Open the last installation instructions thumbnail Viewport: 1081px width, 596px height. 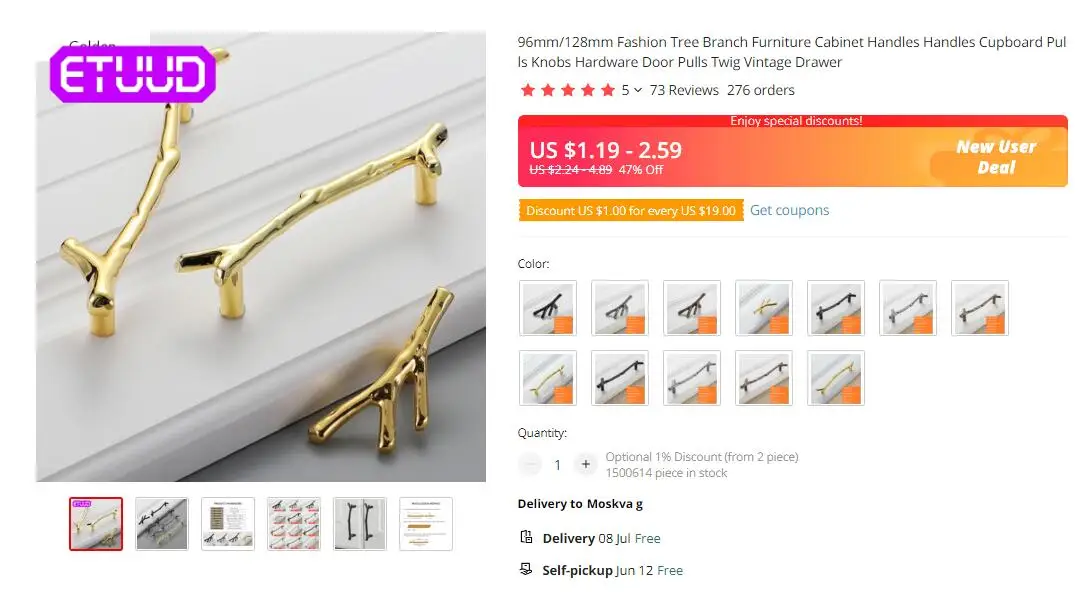pos(426,524)
